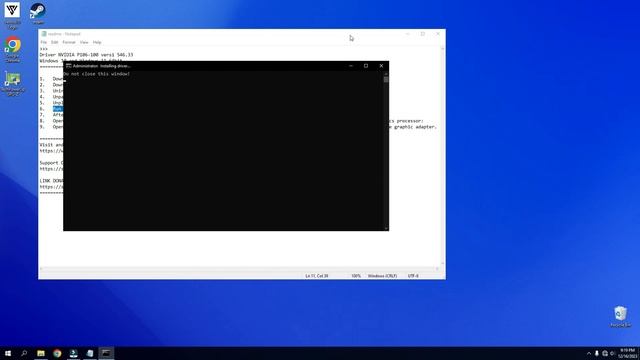Open the Notepad File menu
This screenshot has width=640, height=360.
[x=44, y=42]
